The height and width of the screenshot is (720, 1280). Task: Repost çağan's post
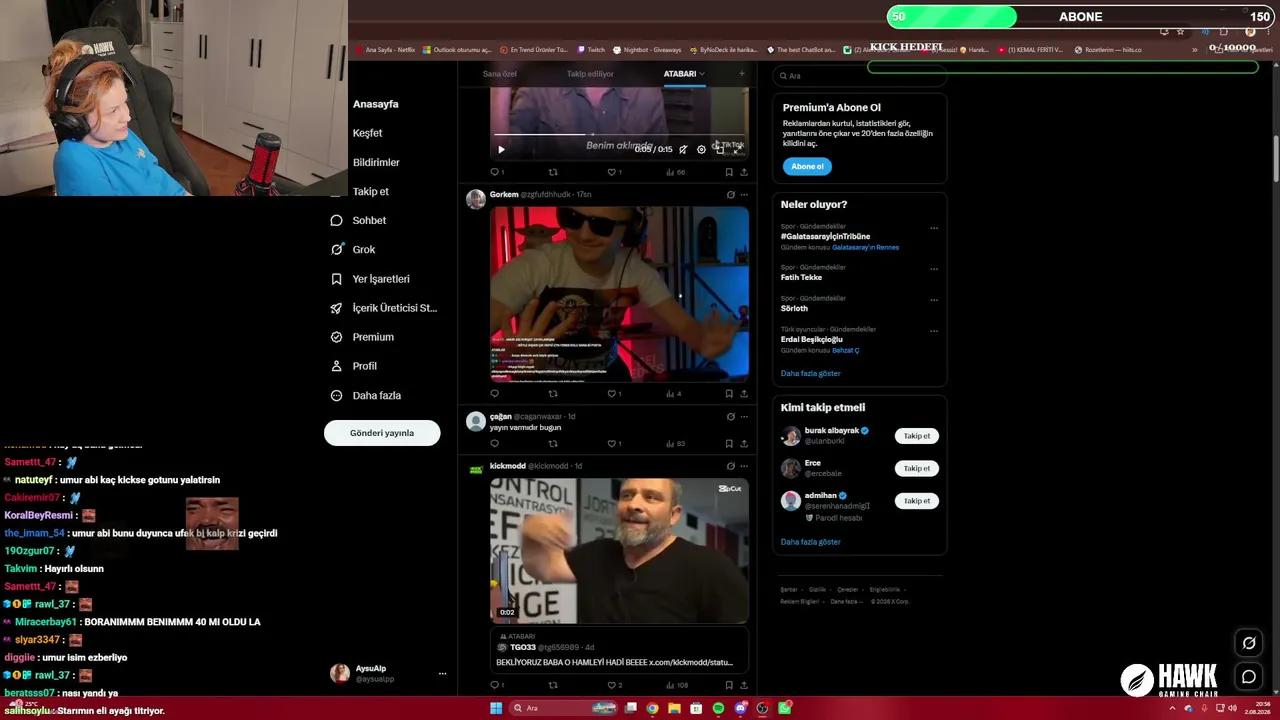tap(553, 444)
